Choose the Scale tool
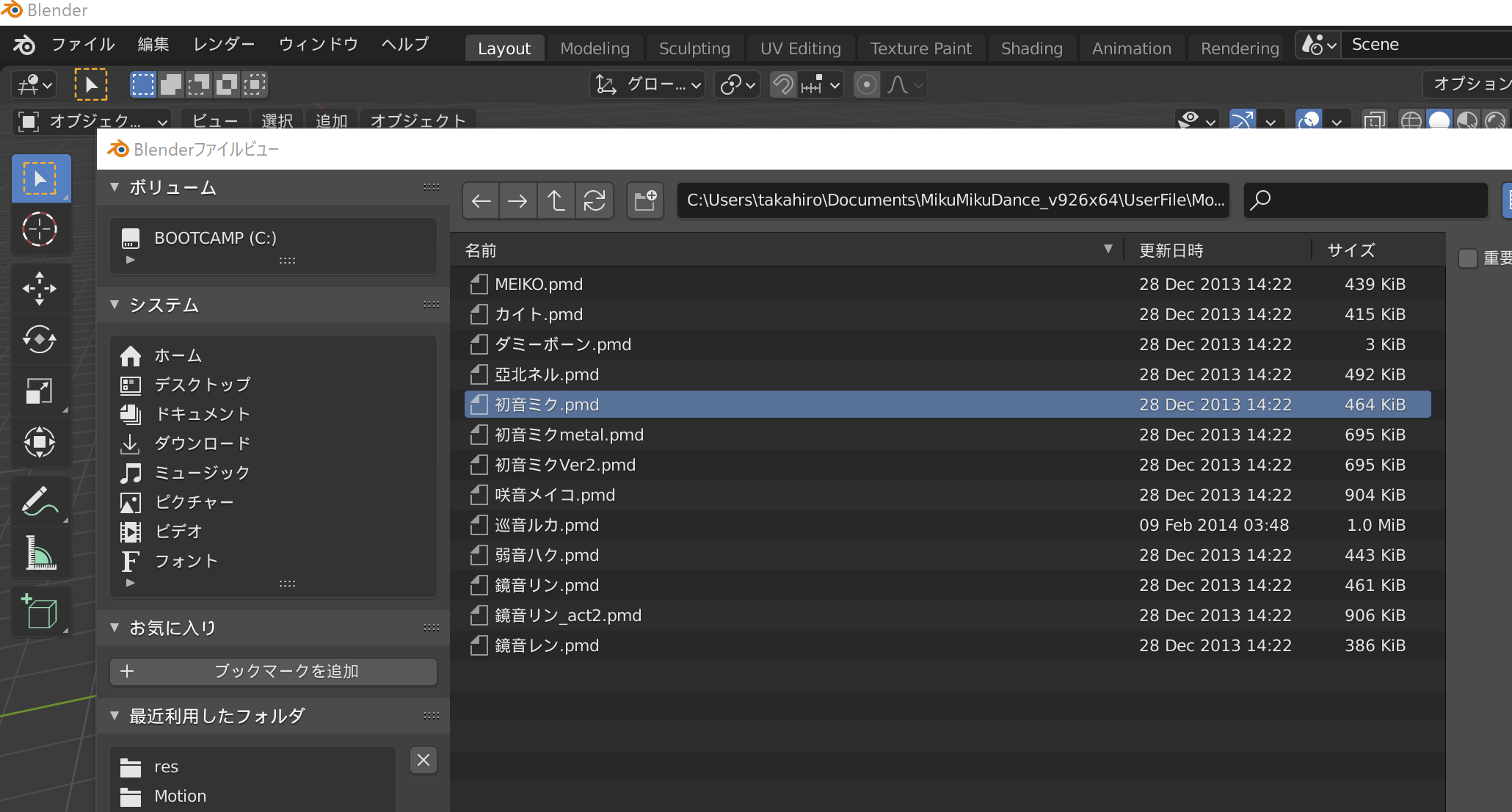This screenshot has width=1512, height=812. (x=40, y=391)
